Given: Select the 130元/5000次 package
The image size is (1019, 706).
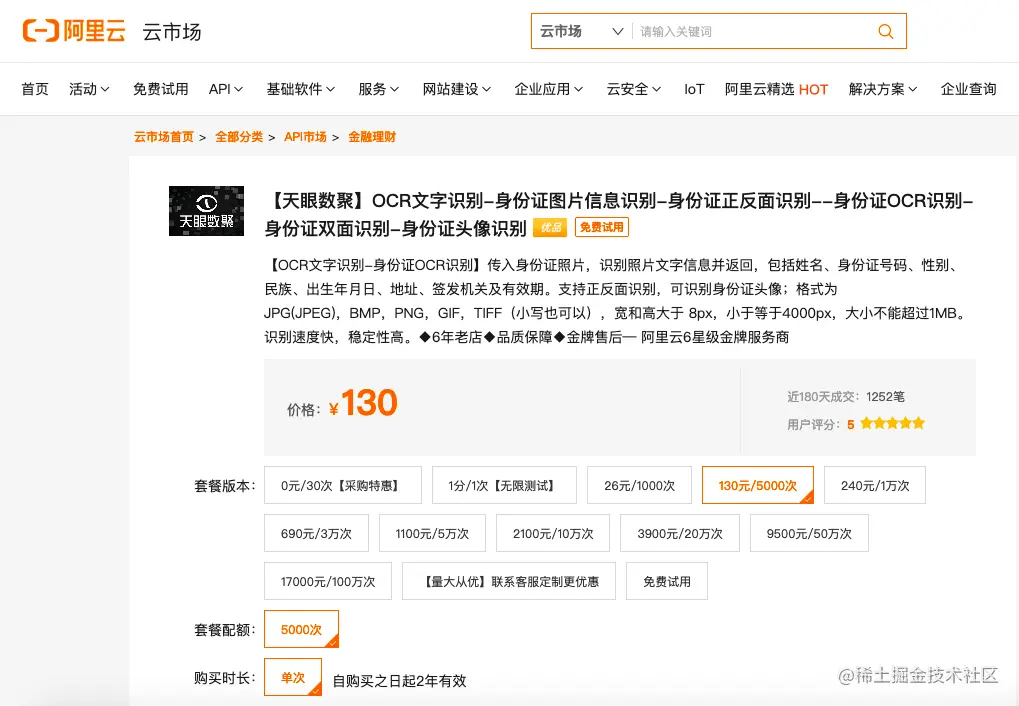Looking at the screenshot, I should pyautogui.click(x=758, y=485).
